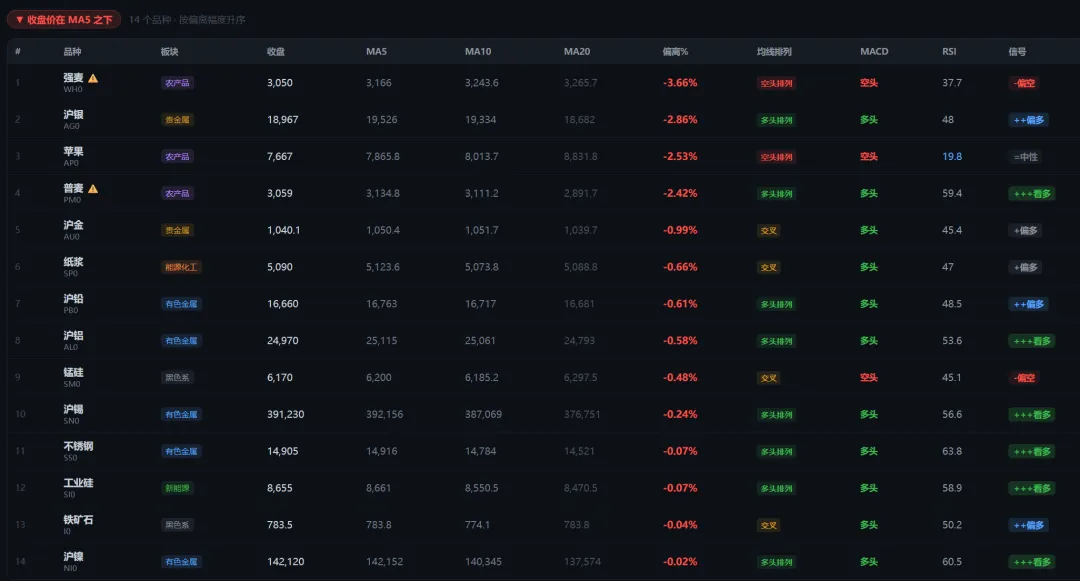
Task: Click the 能源化工 sector tag for 纸浆
Action: tap(182, 267)
